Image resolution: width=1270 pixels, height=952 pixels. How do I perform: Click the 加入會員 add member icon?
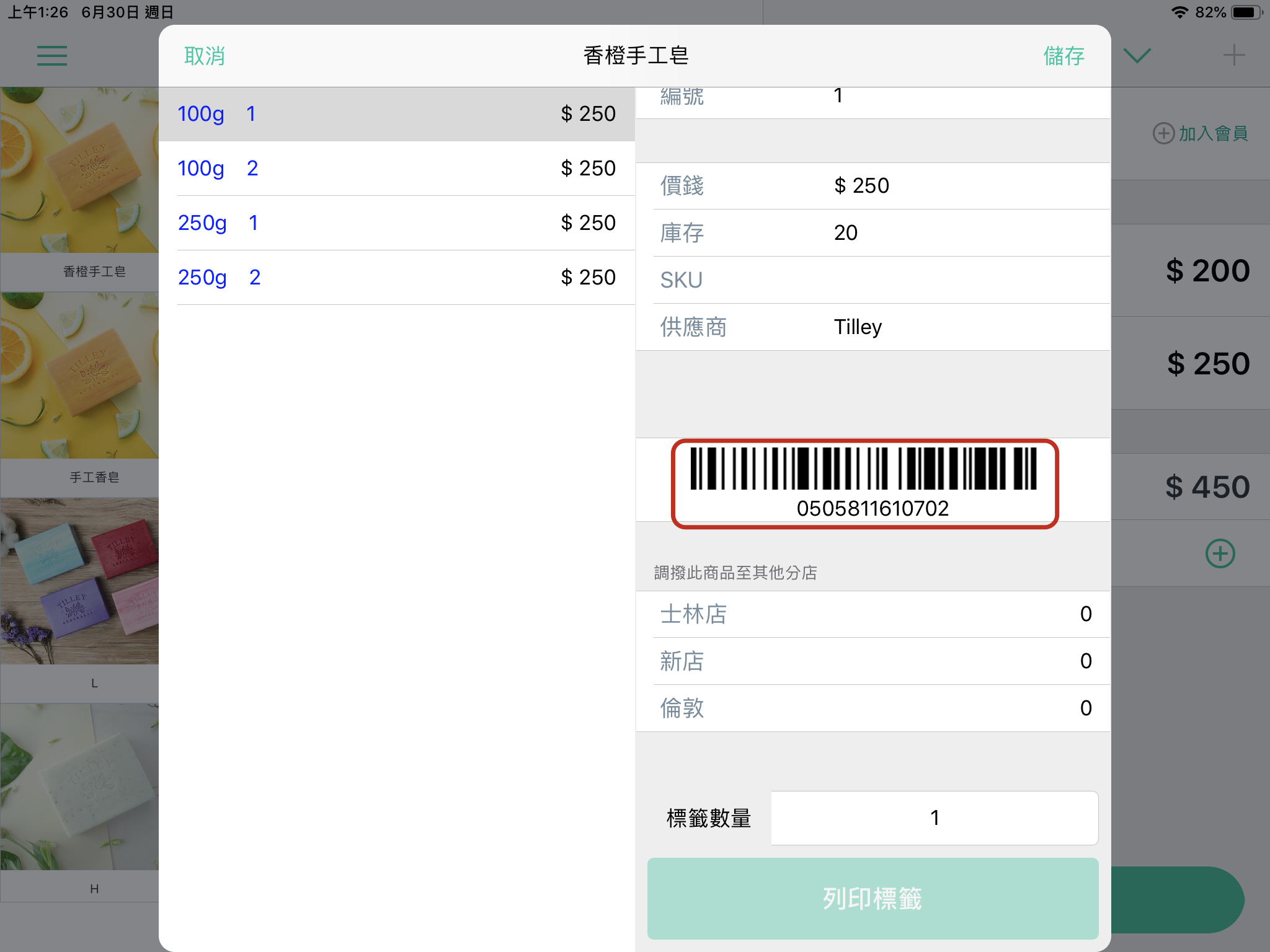pyautogui.click(x=1163, y=133)
